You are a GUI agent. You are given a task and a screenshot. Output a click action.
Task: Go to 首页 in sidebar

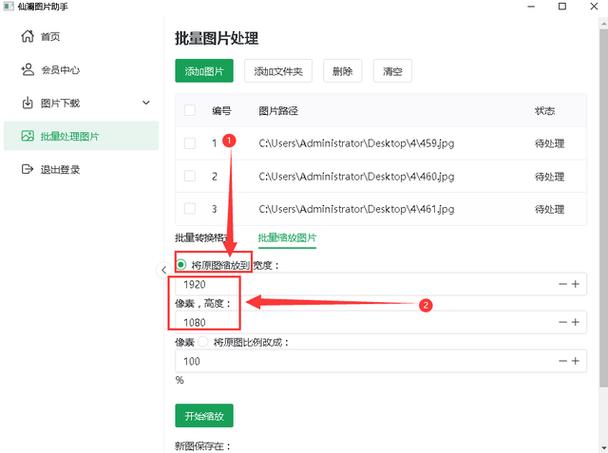(x=81, y=36)
